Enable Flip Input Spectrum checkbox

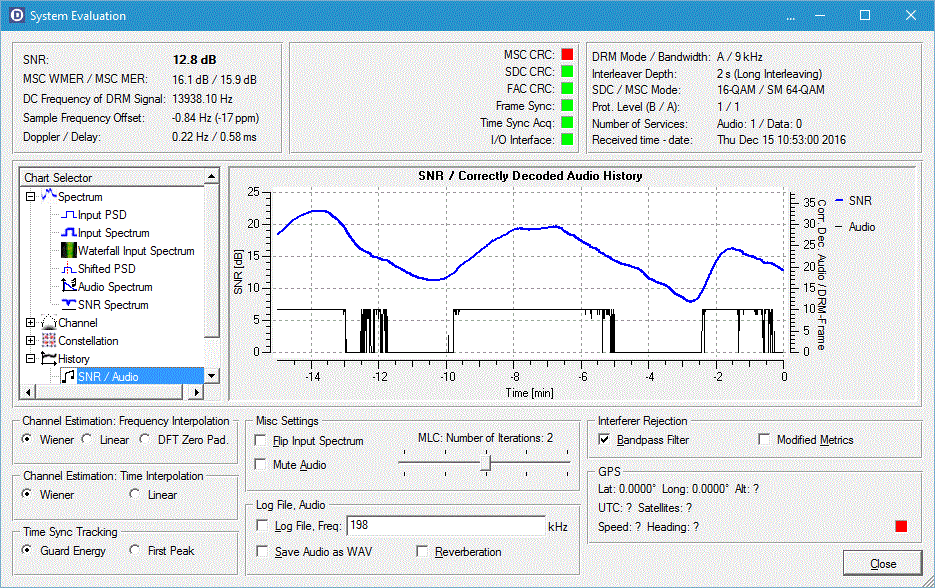click(x=260, y=440)
